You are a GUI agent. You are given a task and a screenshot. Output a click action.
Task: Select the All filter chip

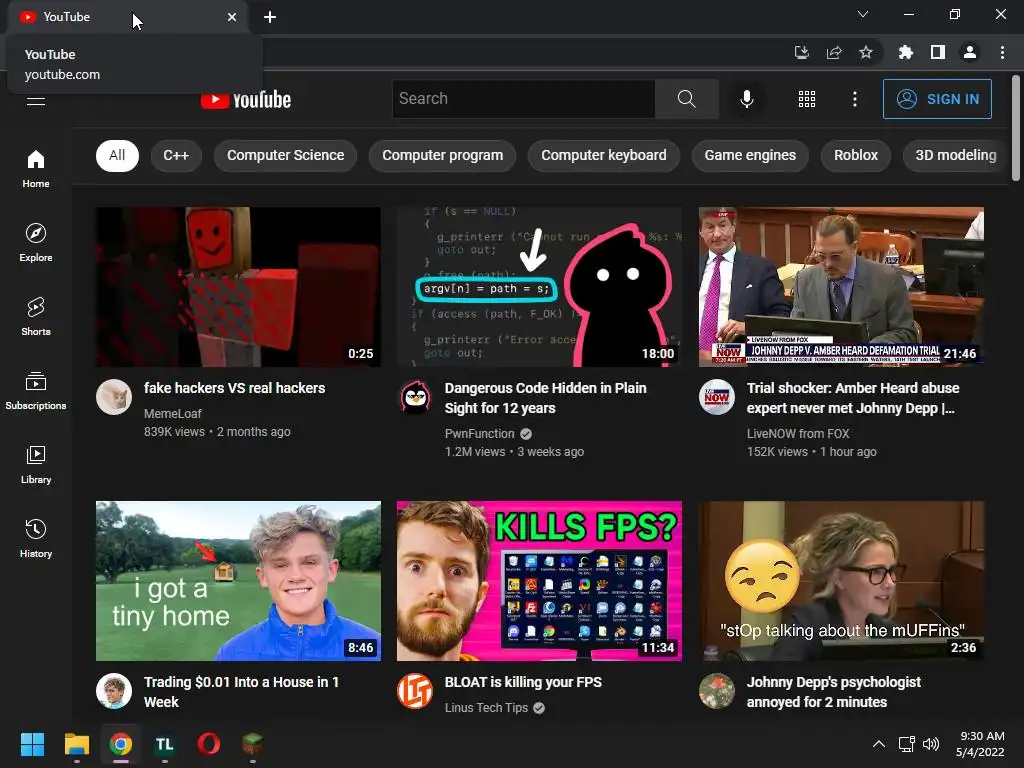point(117,155)
